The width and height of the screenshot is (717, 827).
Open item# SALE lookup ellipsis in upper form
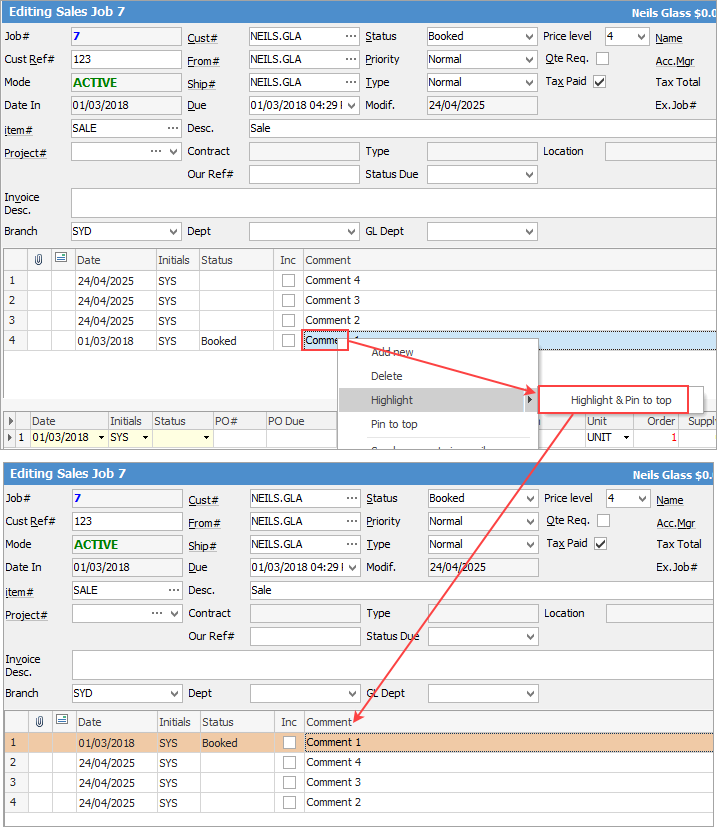pyautogui.click(x=173, y=128)
